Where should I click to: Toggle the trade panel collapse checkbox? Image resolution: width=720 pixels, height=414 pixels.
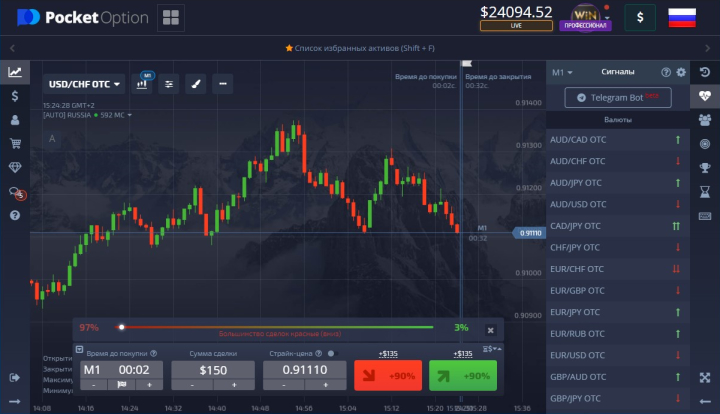click(79, 350)
